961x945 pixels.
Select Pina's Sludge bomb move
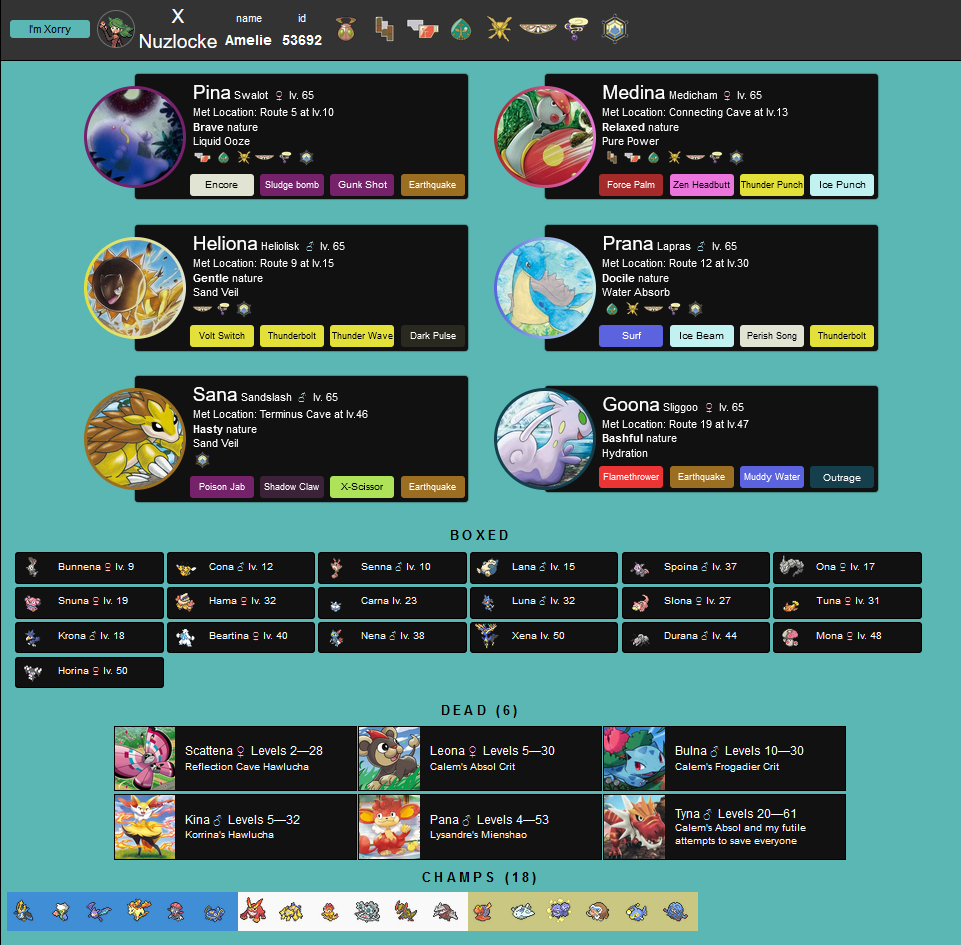(x=292, y=184)
